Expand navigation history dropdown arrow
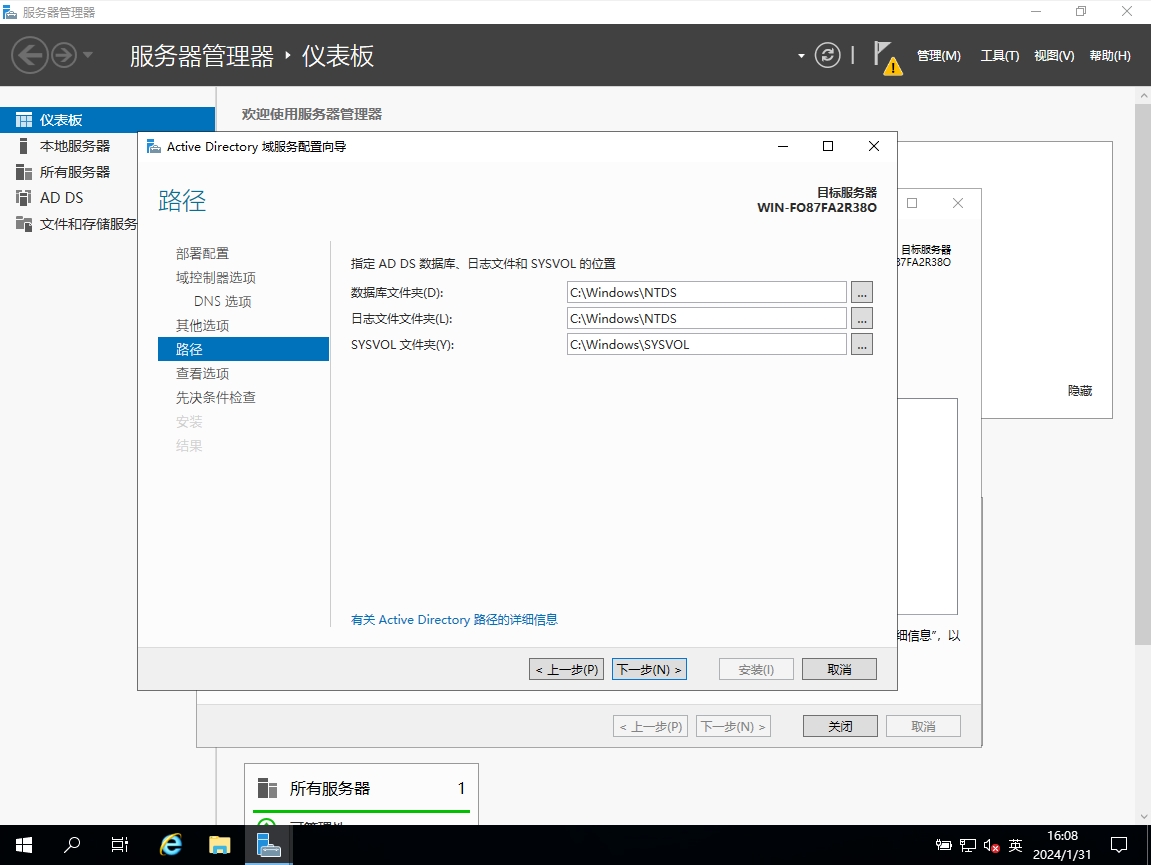This screenshot has width=1151, height=865. 88,55
